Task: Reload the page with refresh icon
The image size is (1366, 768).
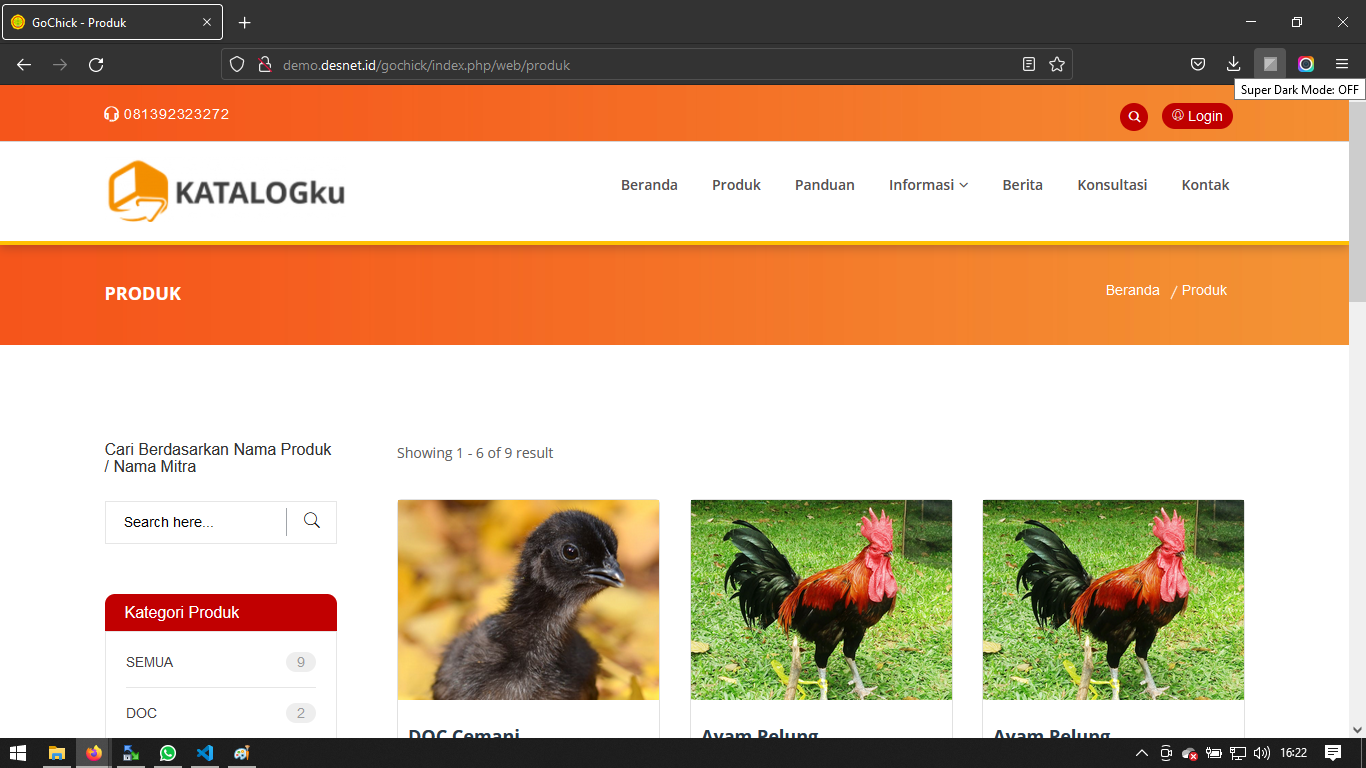Action: tap(96, 64)
